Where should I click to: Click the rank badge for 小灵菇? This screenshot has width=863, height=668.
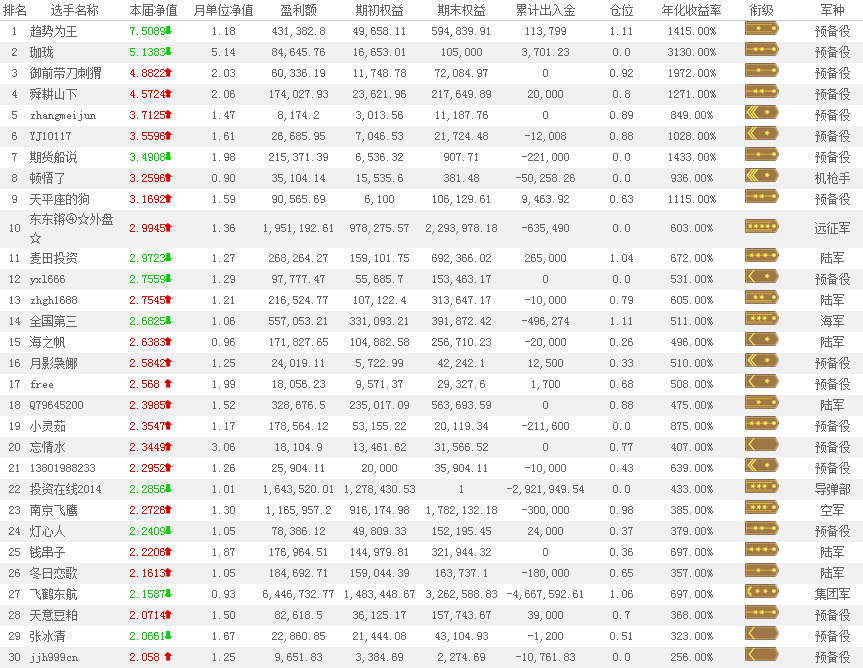pos(762,424)
